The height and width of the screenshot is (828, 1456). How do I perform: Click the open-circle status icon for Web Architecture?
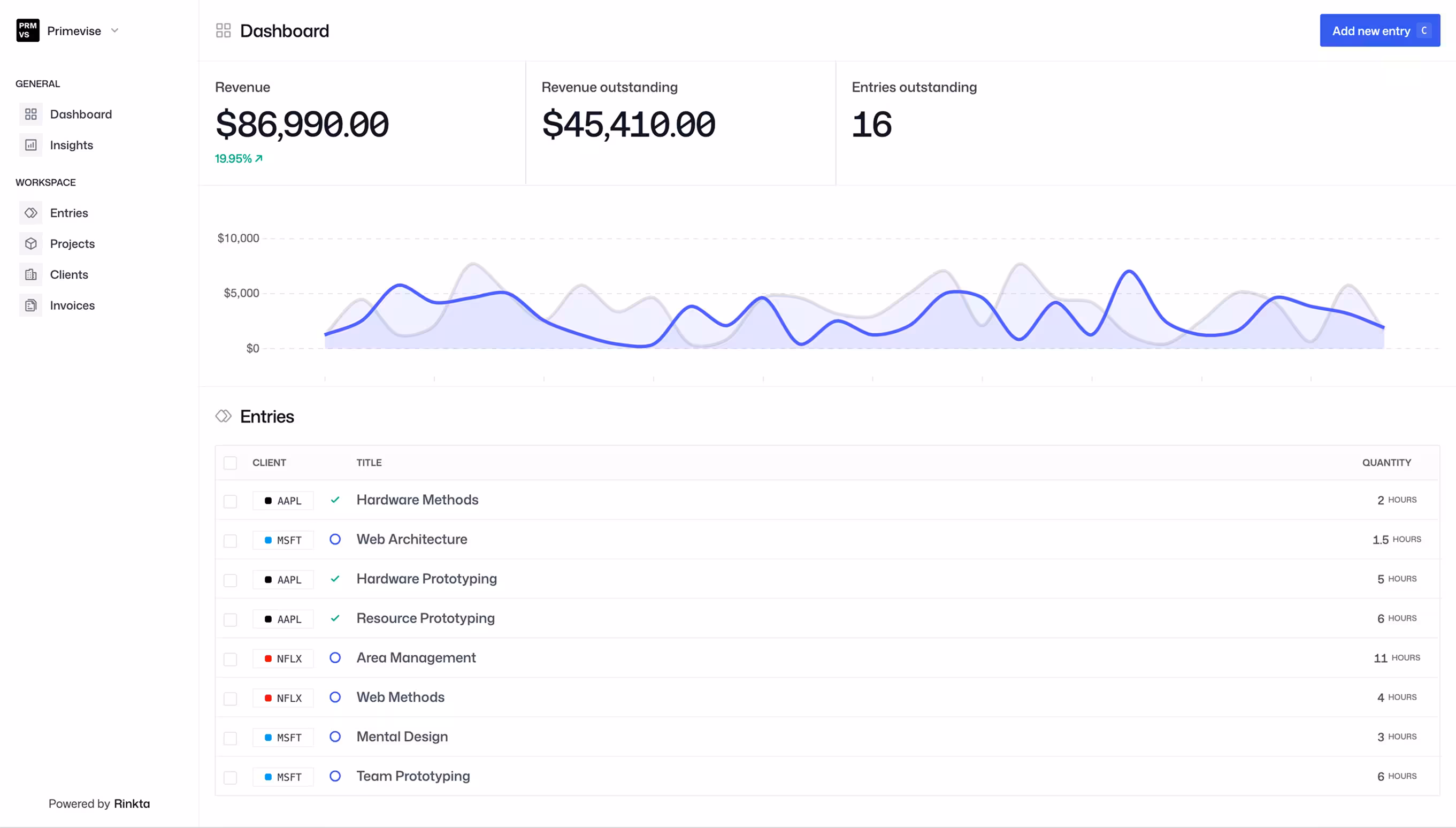335,539
